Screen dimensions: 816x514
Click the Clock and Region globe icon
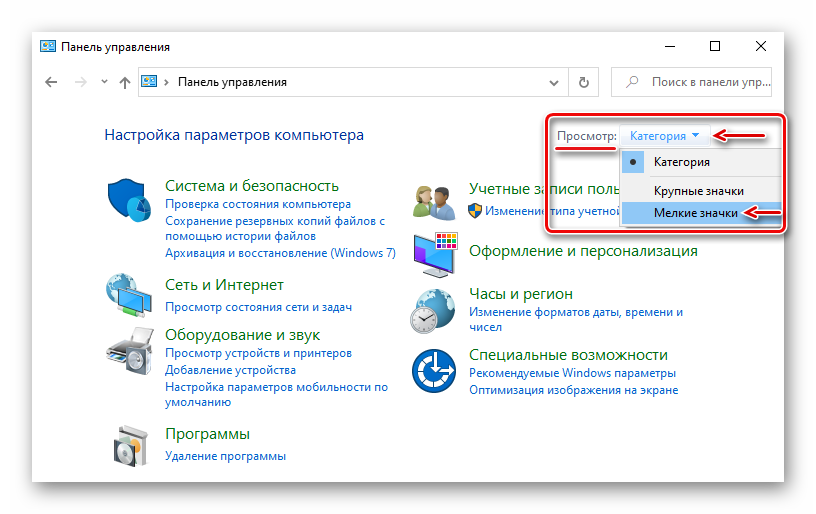pyautogui.click(x=433, y=311)
